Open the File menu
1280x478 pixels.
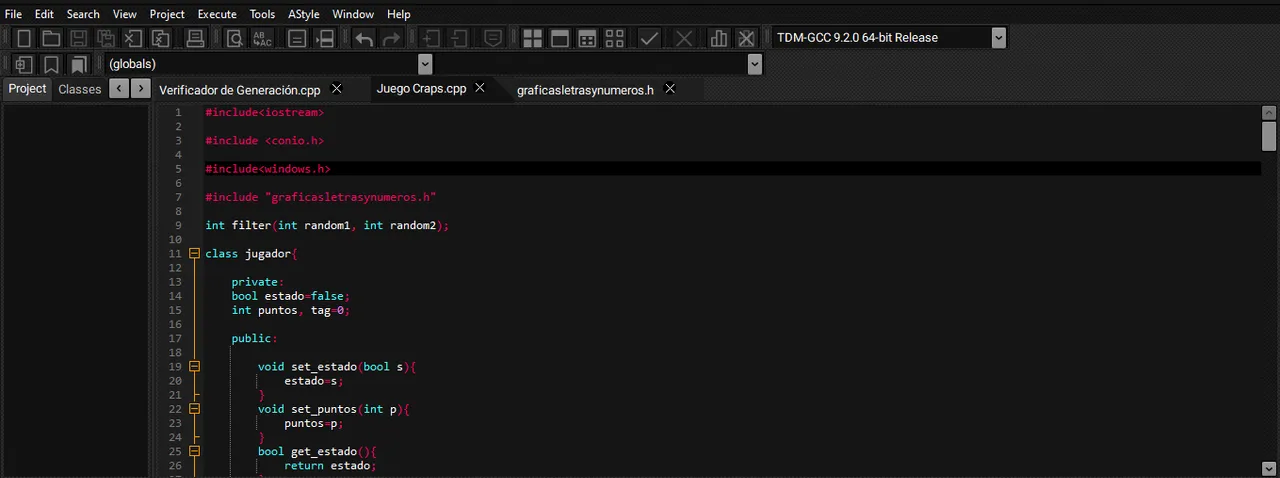pos(13,14)
